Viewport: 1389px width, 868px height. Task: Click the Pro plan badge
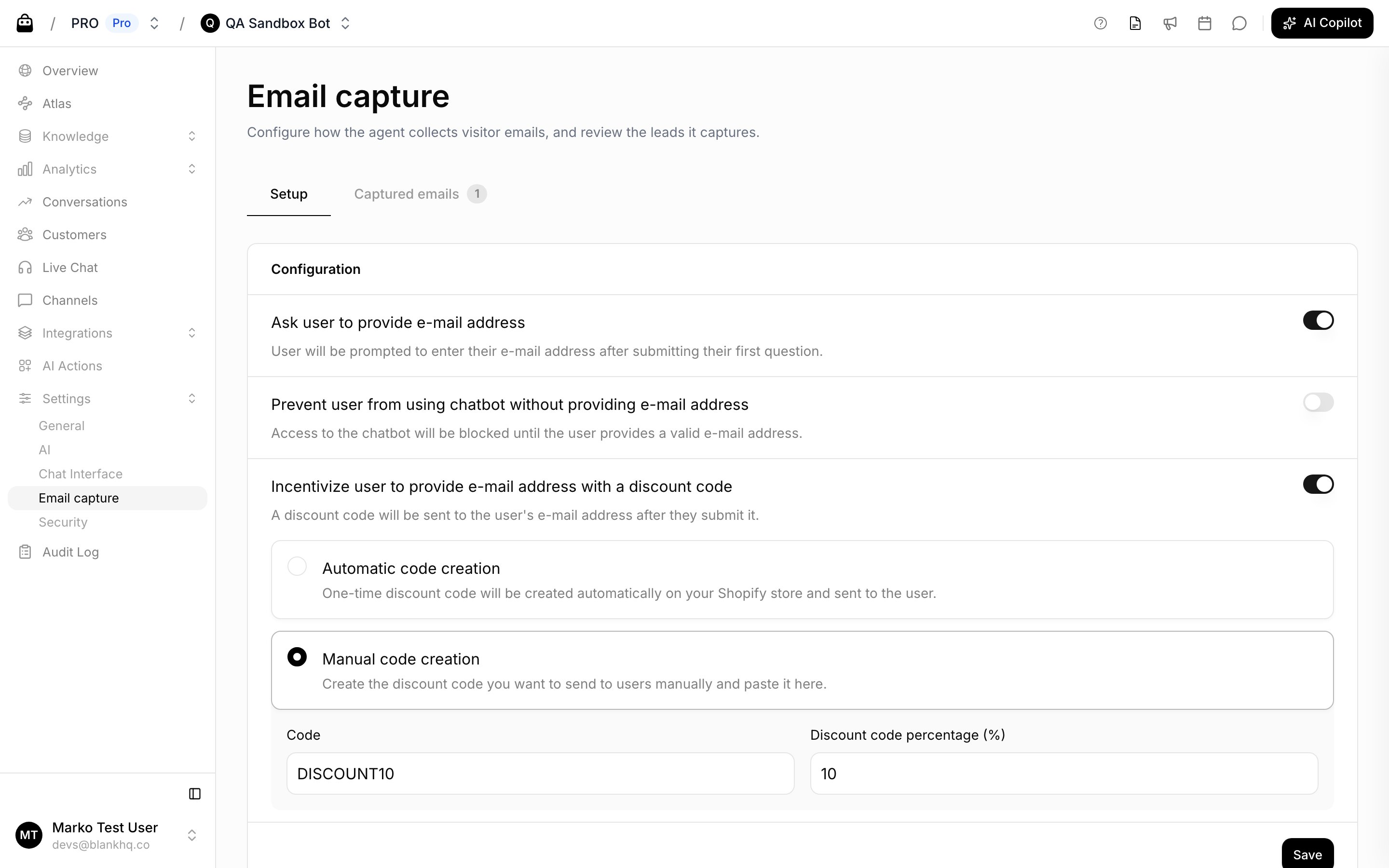pyautogui.click(x=122, y=23)
